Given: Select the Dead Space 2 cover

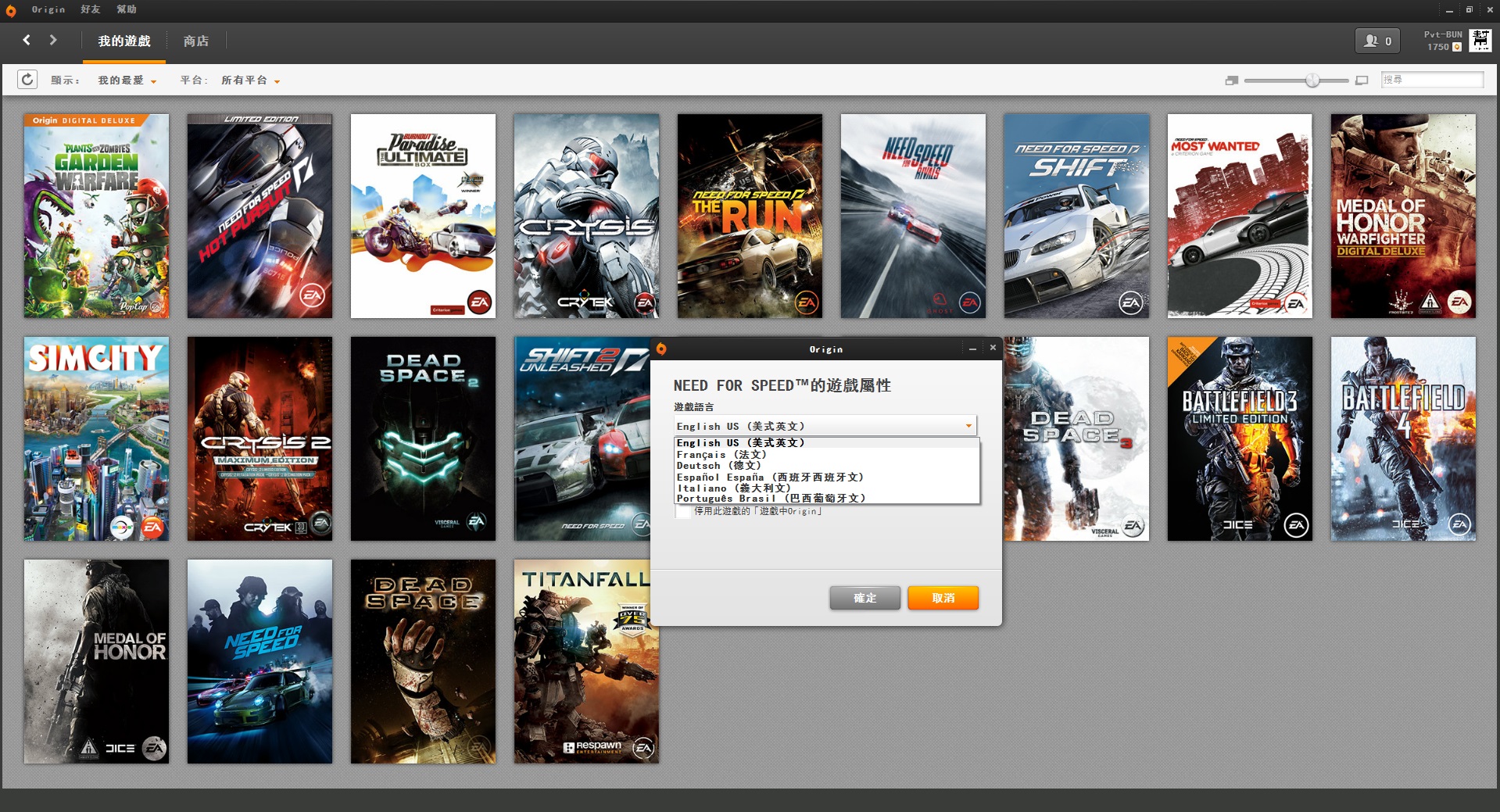Looking at the screenshot, I should pyautogui.click(x=423, y=438).
